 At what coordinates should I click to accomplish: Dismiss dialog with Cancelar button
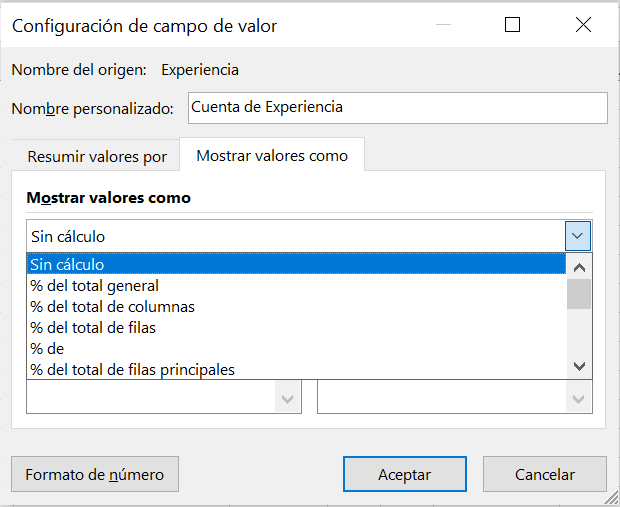pyautogui.click(x=544, y=474)
